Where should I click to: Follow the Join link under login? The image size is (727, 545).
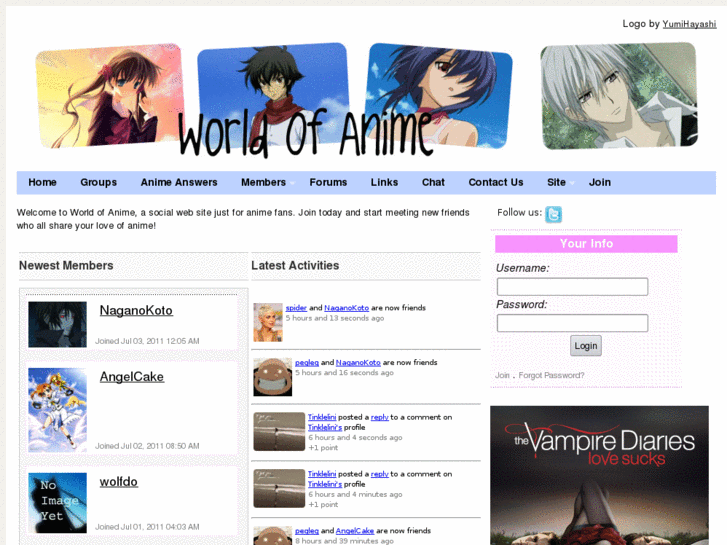(x=502, y=375)
